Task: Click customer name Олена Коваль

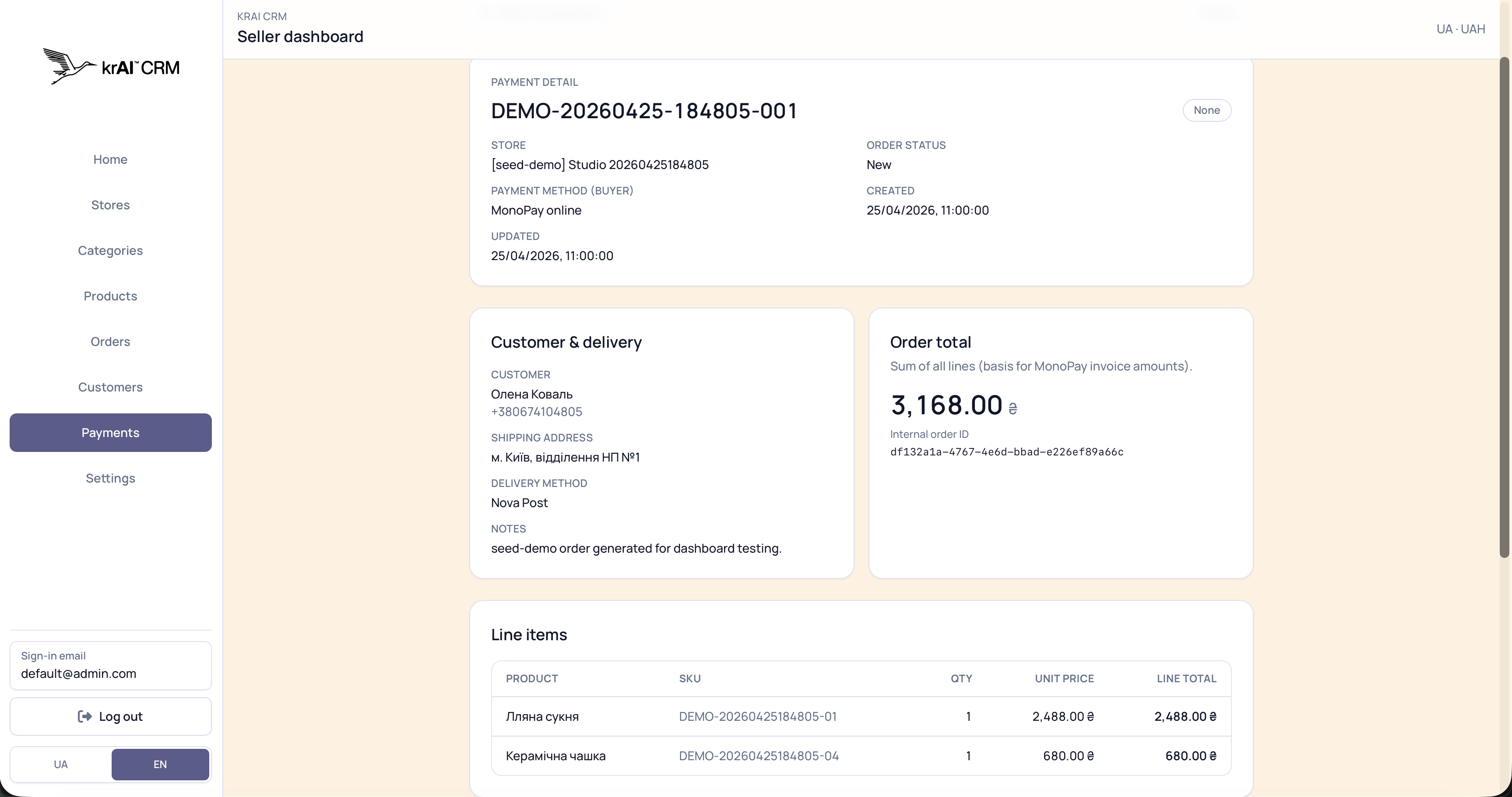Action: 532,394
